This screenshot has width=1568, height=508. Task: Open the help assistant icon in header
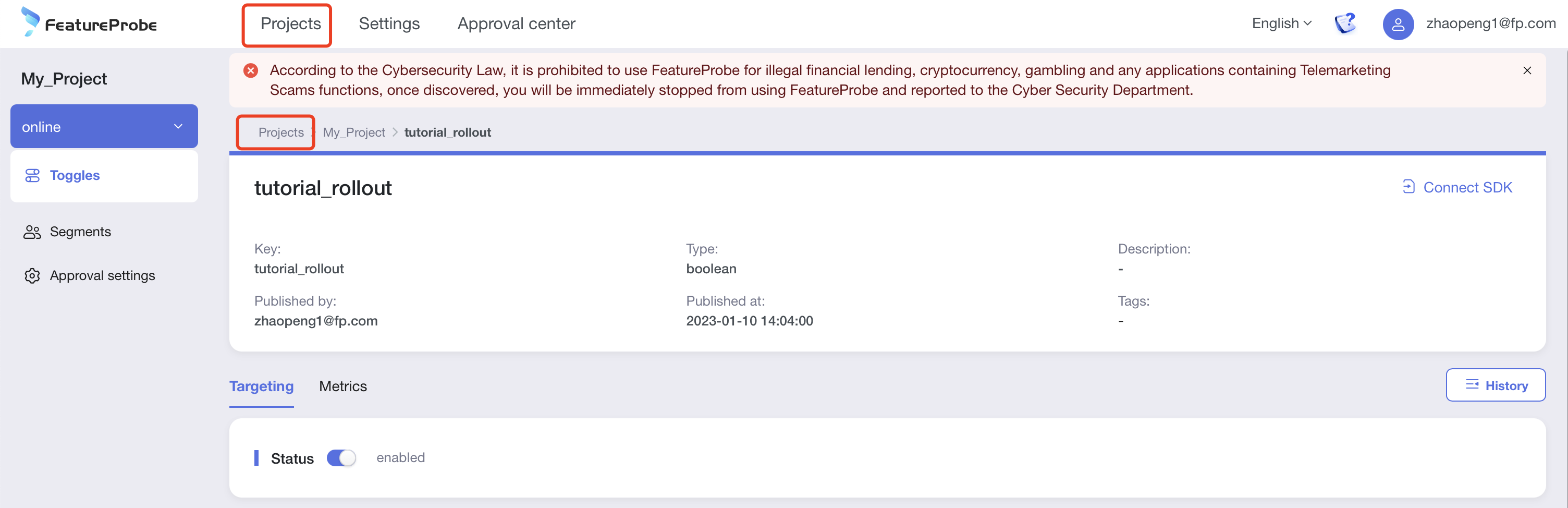[x=1345, y=24]
